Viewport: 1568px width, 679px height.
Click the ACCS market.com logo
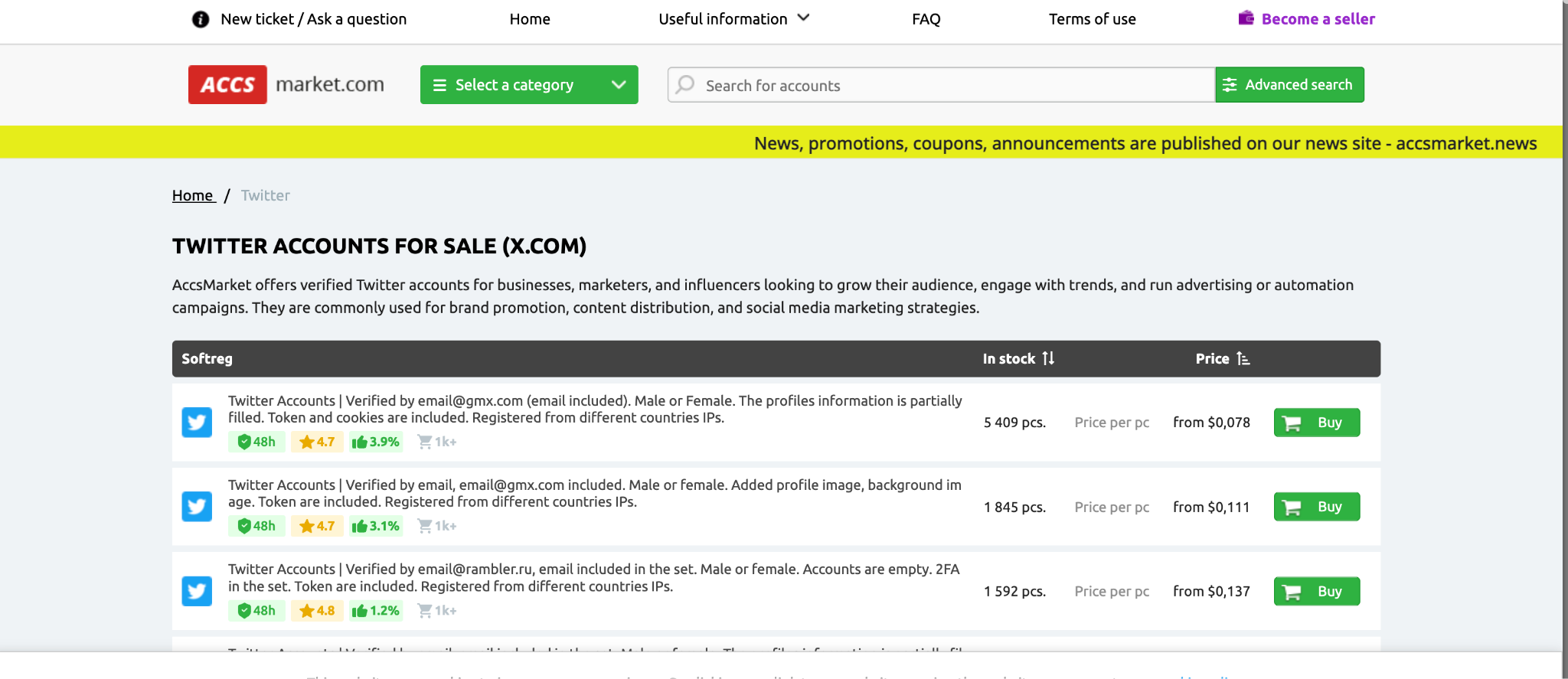point(286,84)
